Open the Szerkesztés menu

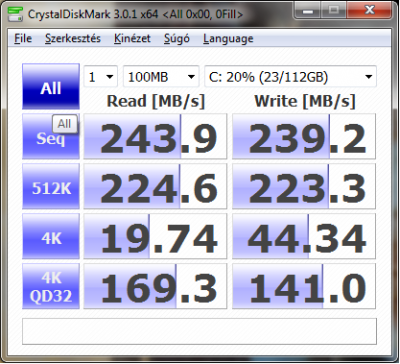tap(73, 39)
